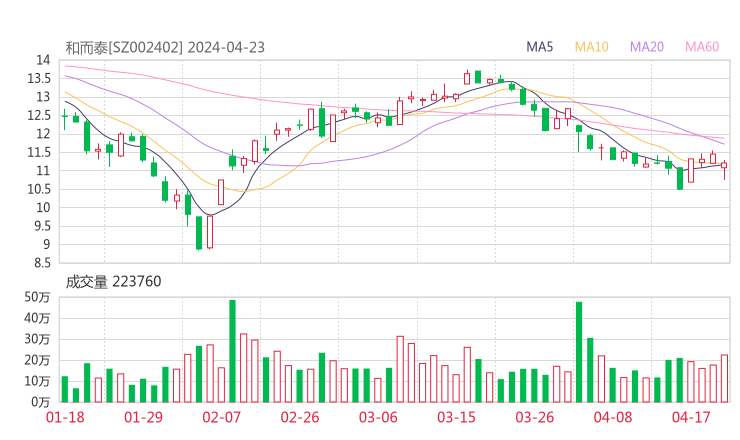Click the lowest red candlestick bottoming near 9
Screen dimensions: 740x440
[210, 232]
